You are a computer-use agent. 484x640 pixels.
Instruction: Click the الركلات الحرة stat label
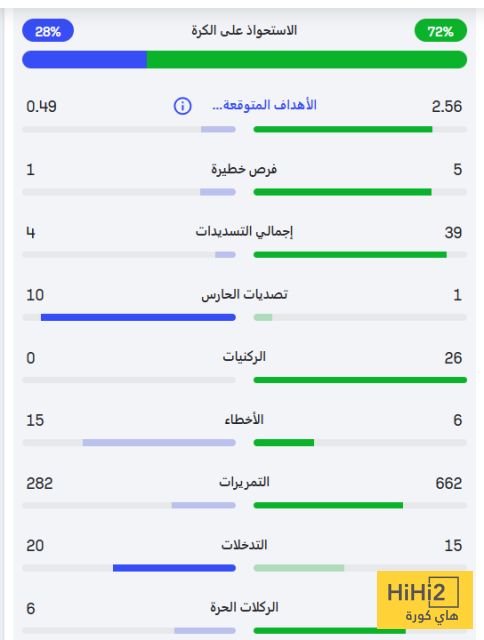click(x=244, y=607)
